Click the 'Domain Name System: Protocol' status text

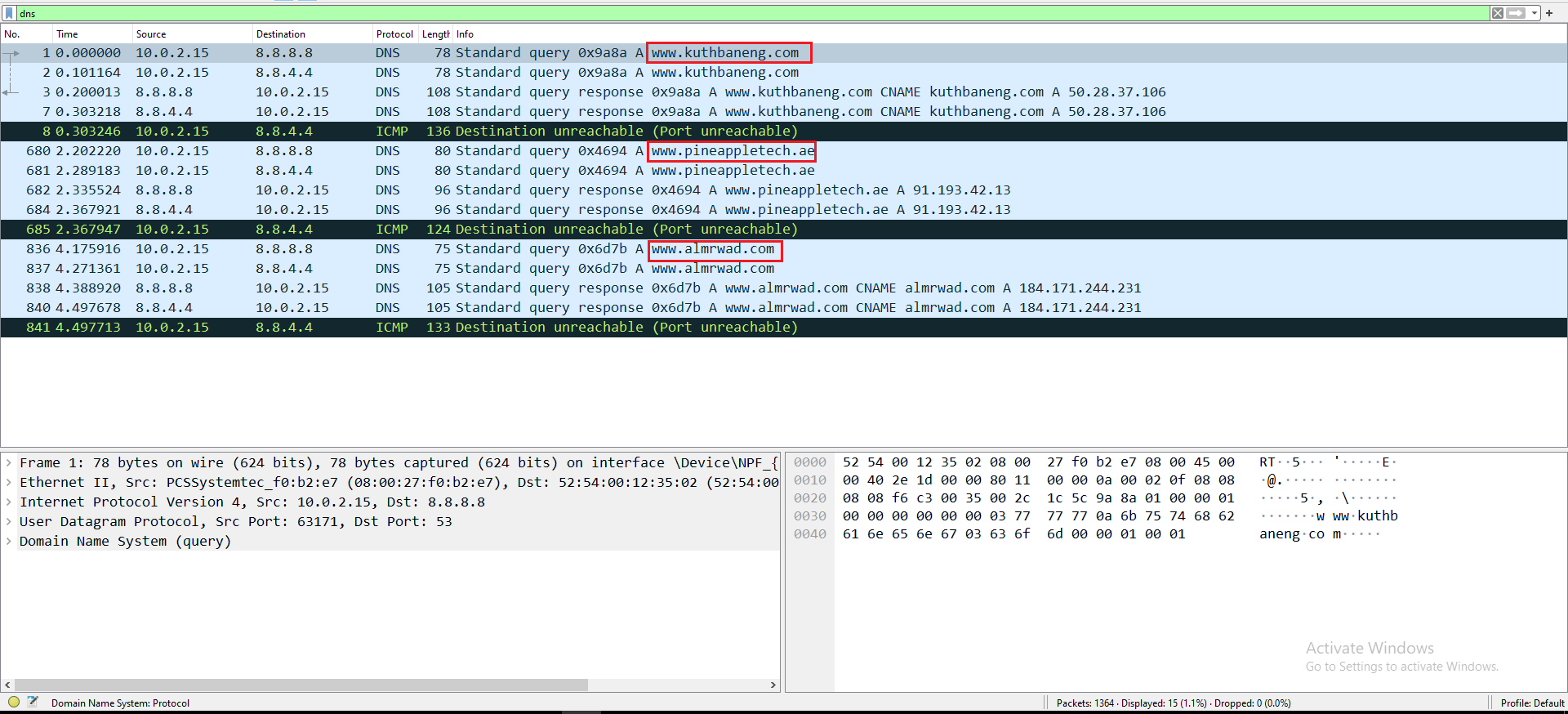(120, 703)
